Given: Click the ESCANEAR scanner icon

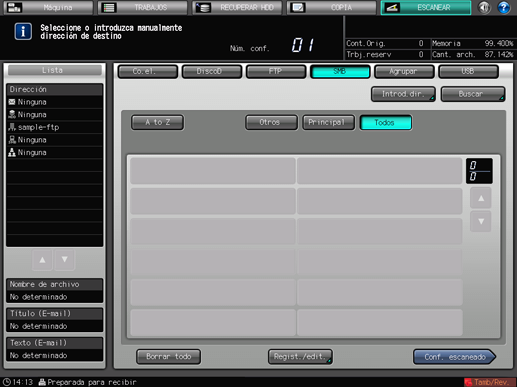Looking at the screenshot, I should pyautogui.click(x=392, y=7).
